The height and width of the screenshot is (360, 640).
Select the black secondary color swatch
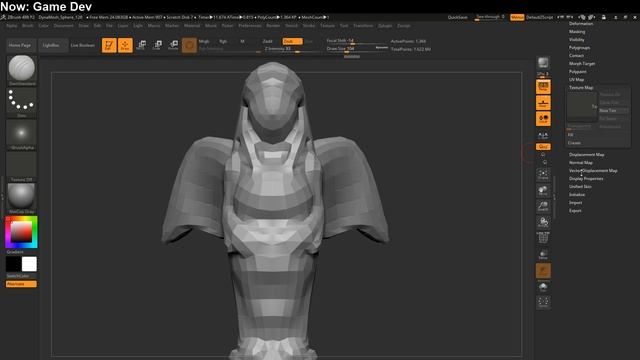[x=13, y=264]
